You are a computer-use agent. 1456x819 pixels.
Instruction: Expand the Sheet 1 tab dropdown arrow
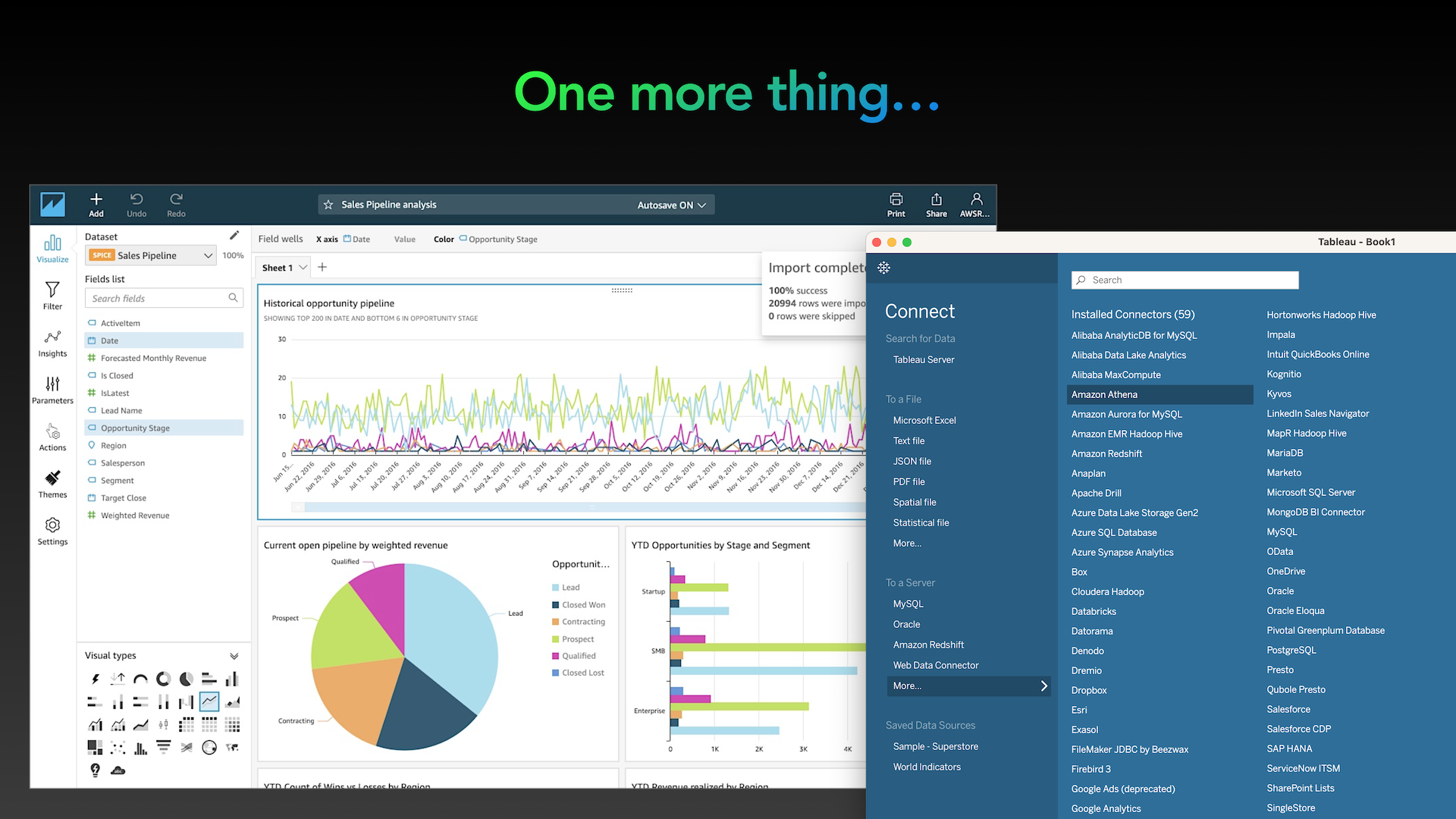[303, 267]
